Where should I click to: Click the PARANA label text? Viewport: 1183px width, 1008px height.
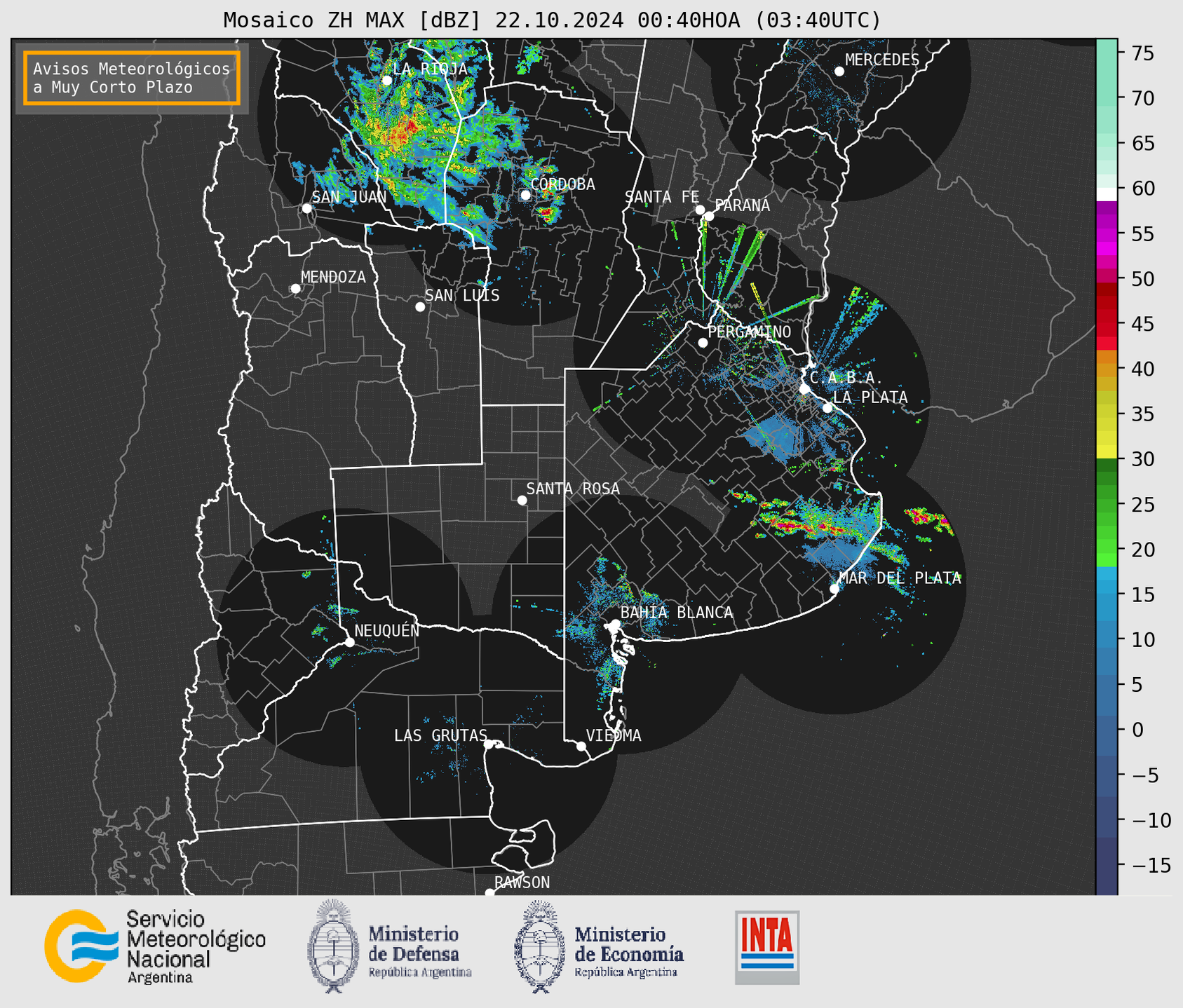click(x=742, y=205)
